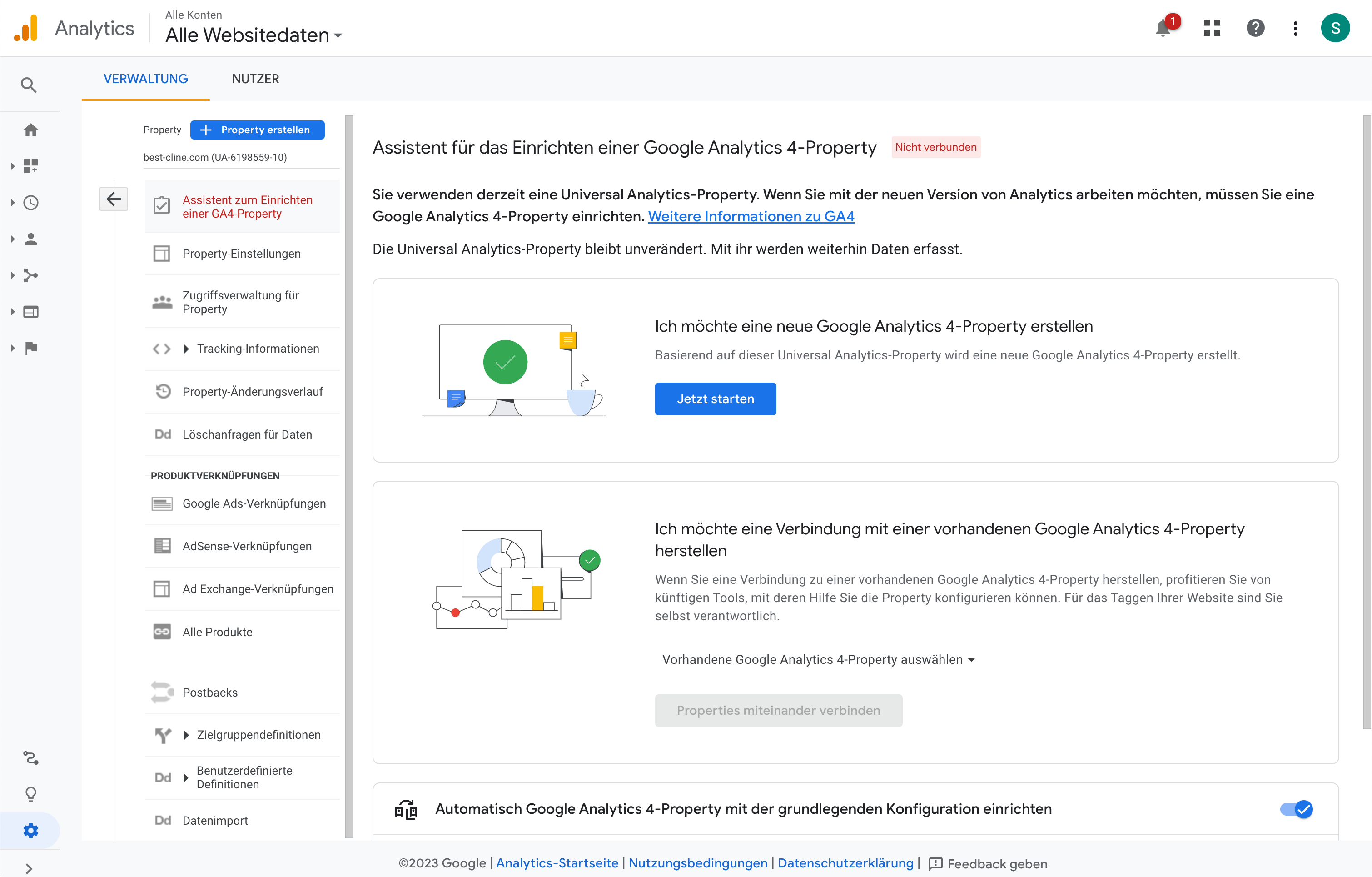The width and height of the screenshot is (1372, 877).
Task: Switch to the NUTZER tab
Action: (x=255, y=79)
